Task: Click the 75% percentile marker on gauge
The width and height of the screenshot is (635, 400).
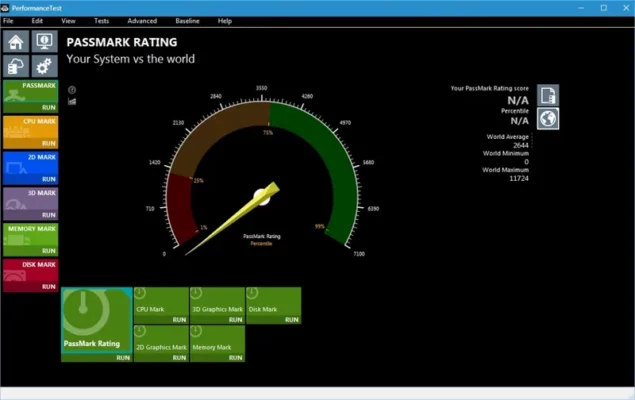Action: pyautogui.click(x=268, y=132)
